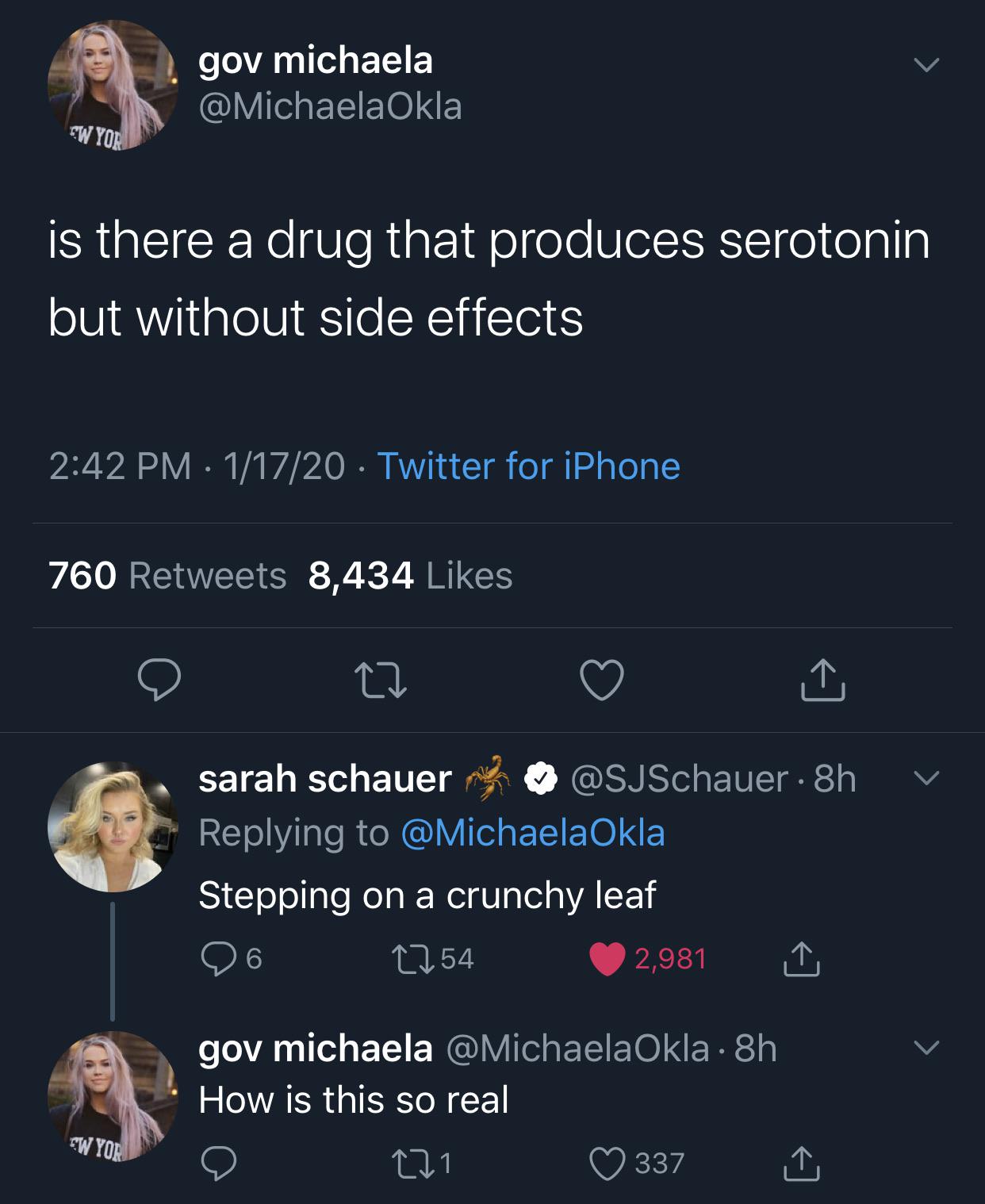Reply to "How is this so real"

click(x=220, y=1163)
